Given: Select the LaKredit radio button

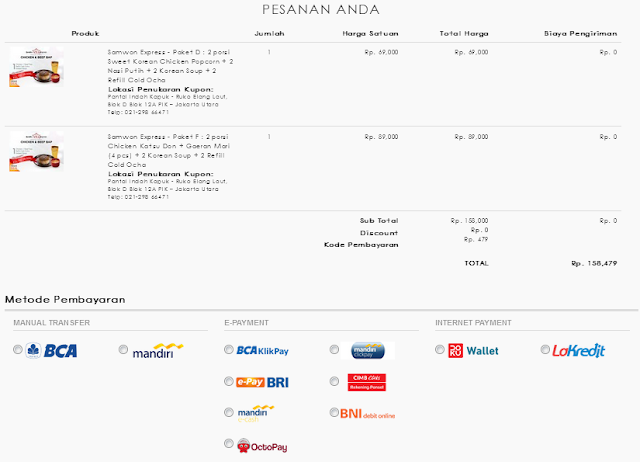Looking at the screenshot, I should (x=545, y=349).
